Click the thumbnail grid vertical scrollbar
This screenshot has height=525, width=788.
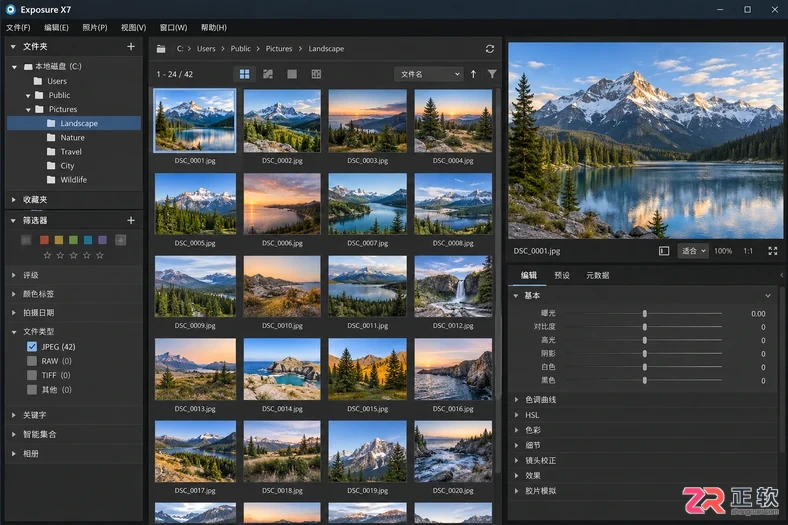[x=498, y=281]
